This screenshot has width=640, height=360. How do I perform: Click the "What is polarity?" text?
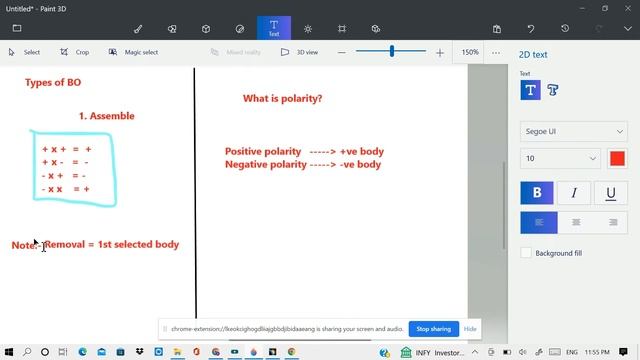coord(282,98)
